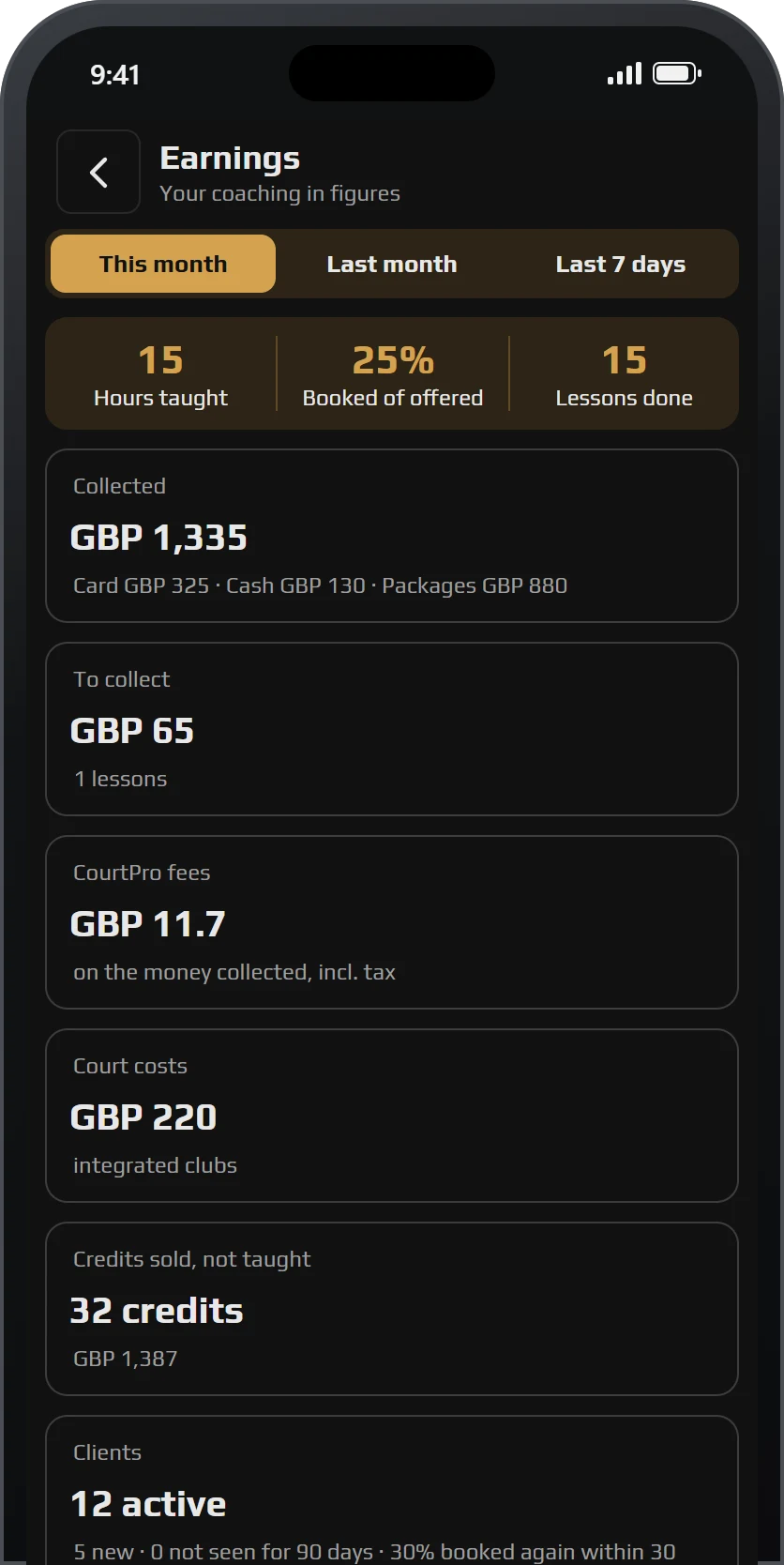Tap the 1 lessons text under To collect
This screenshot has width=784, height=1565.
point(121,779)
